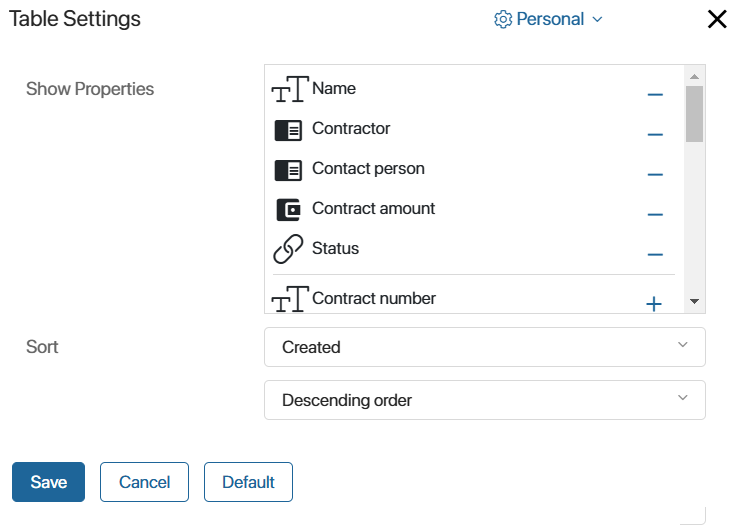
Task: Hide the Contractor property using minus
Action: [x=655, y=134]
